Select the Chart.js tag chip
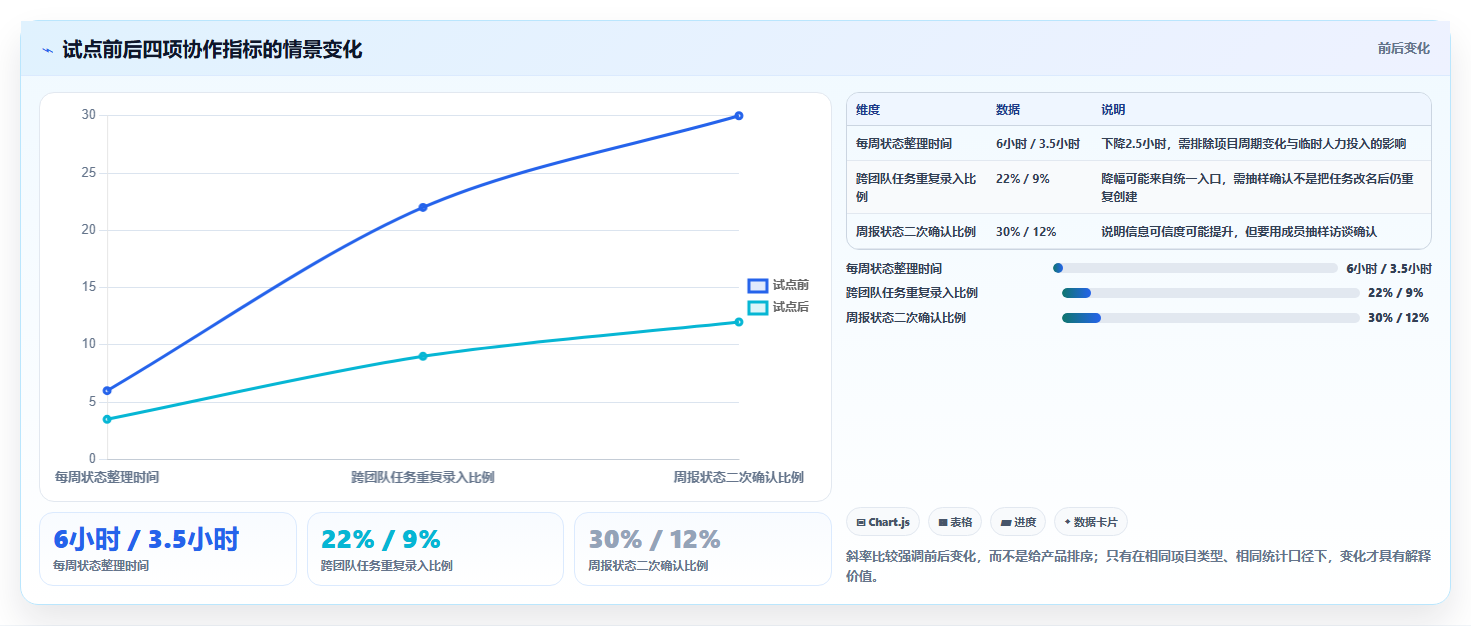 click(x=883, y=522)
